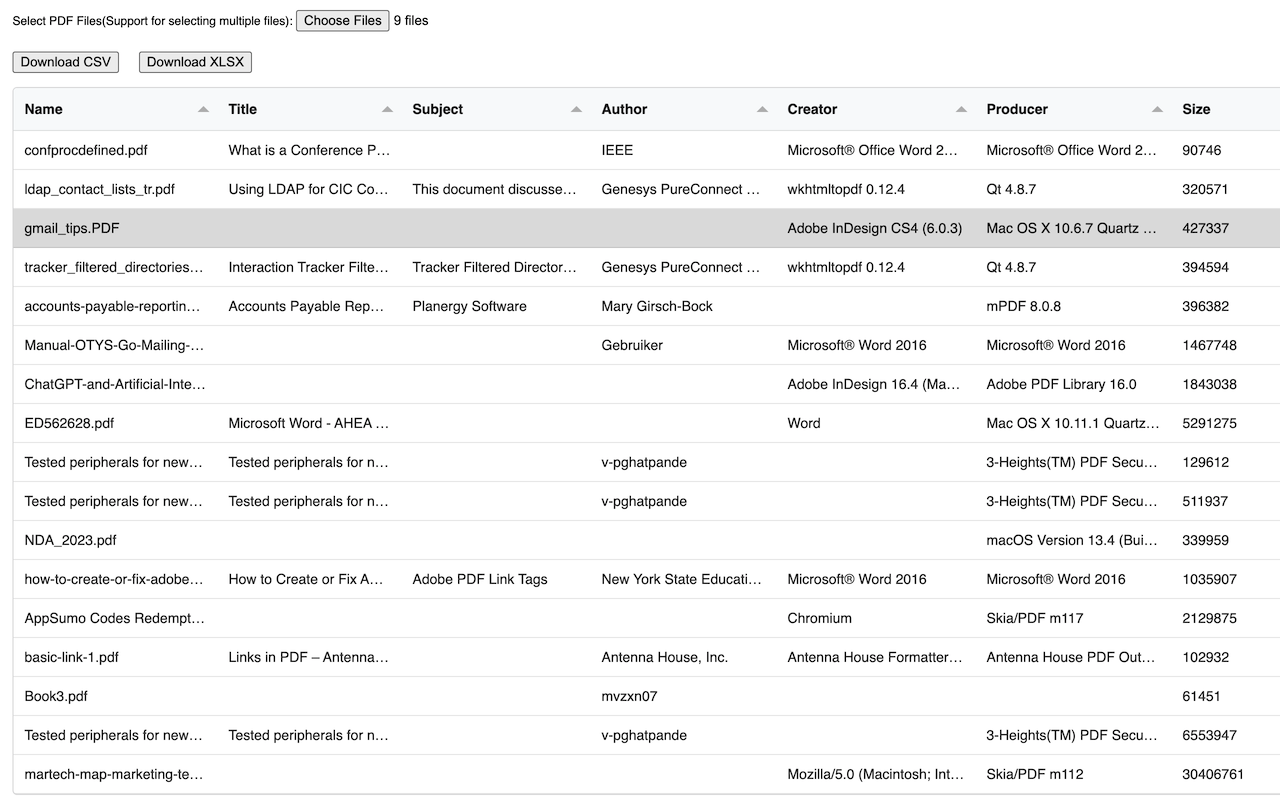This screenshot has height=800, width=1280.
Task: Click the sort arrow in the Title header
Action: [x=388, y=109]
